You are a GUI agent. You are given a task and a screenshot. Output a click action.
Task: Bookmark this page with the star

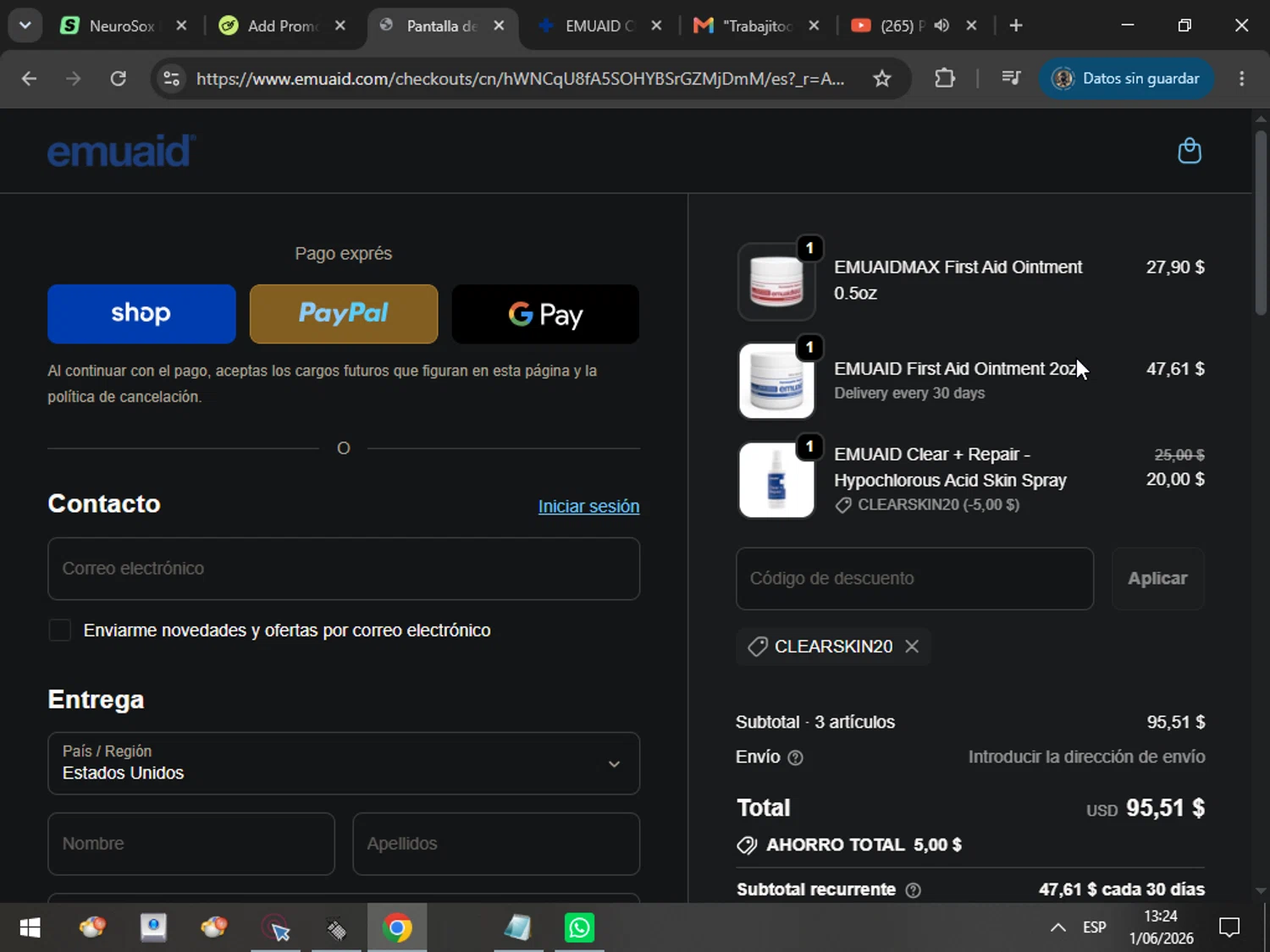tap(882, 79)
